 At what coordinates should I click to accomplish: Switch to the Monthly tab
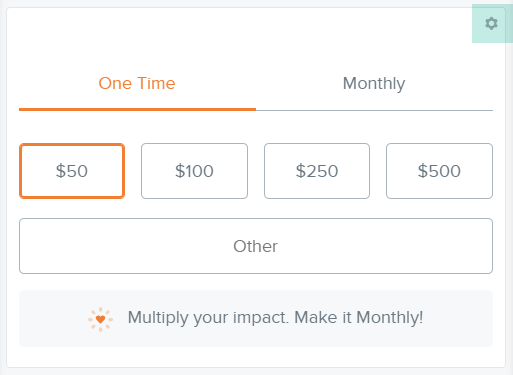click(374, 83)
